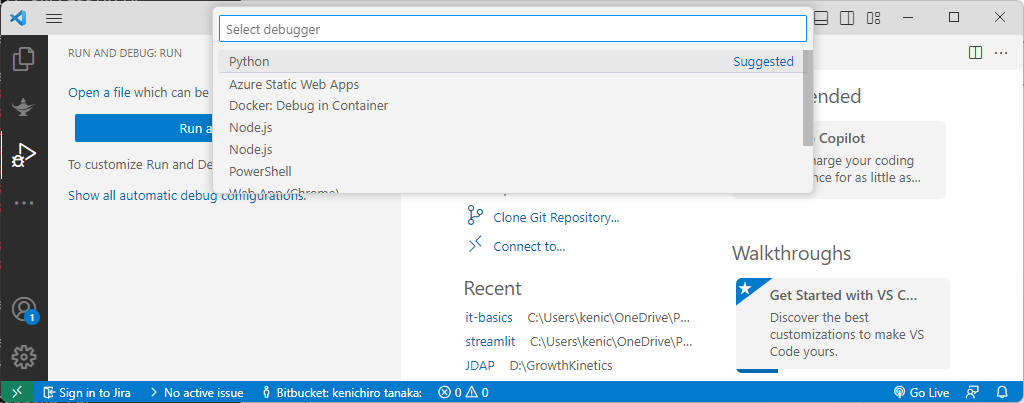This screenshot has height=403, width=1024.
Task: Click Connect to... link
Action: pos(529,246)
